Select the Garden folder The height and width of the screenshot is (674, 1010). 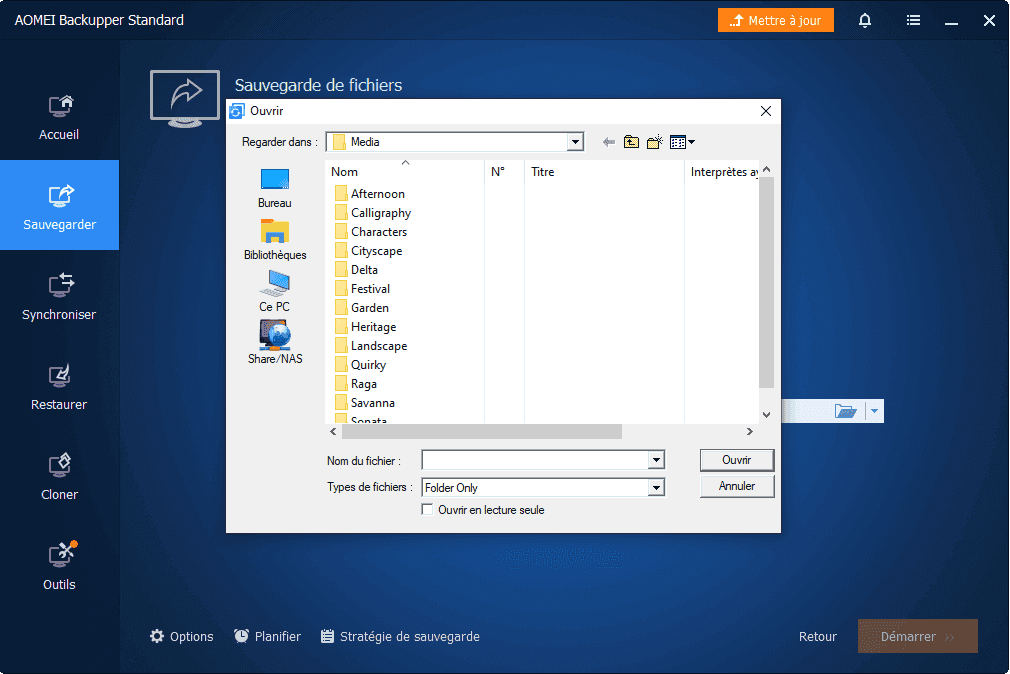point(362,308)
